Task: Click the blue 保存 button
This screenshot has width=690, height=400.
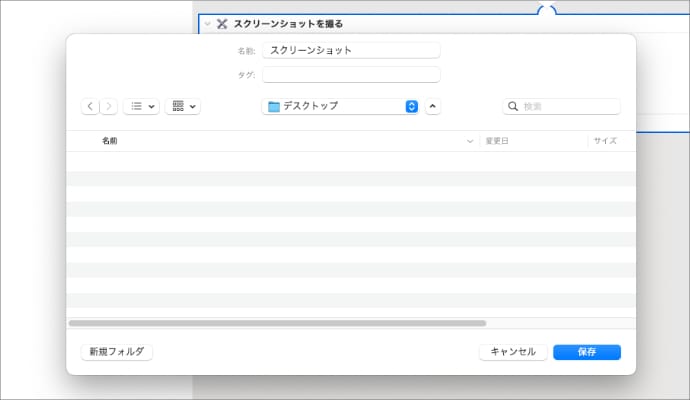Action: click(587, 352)
